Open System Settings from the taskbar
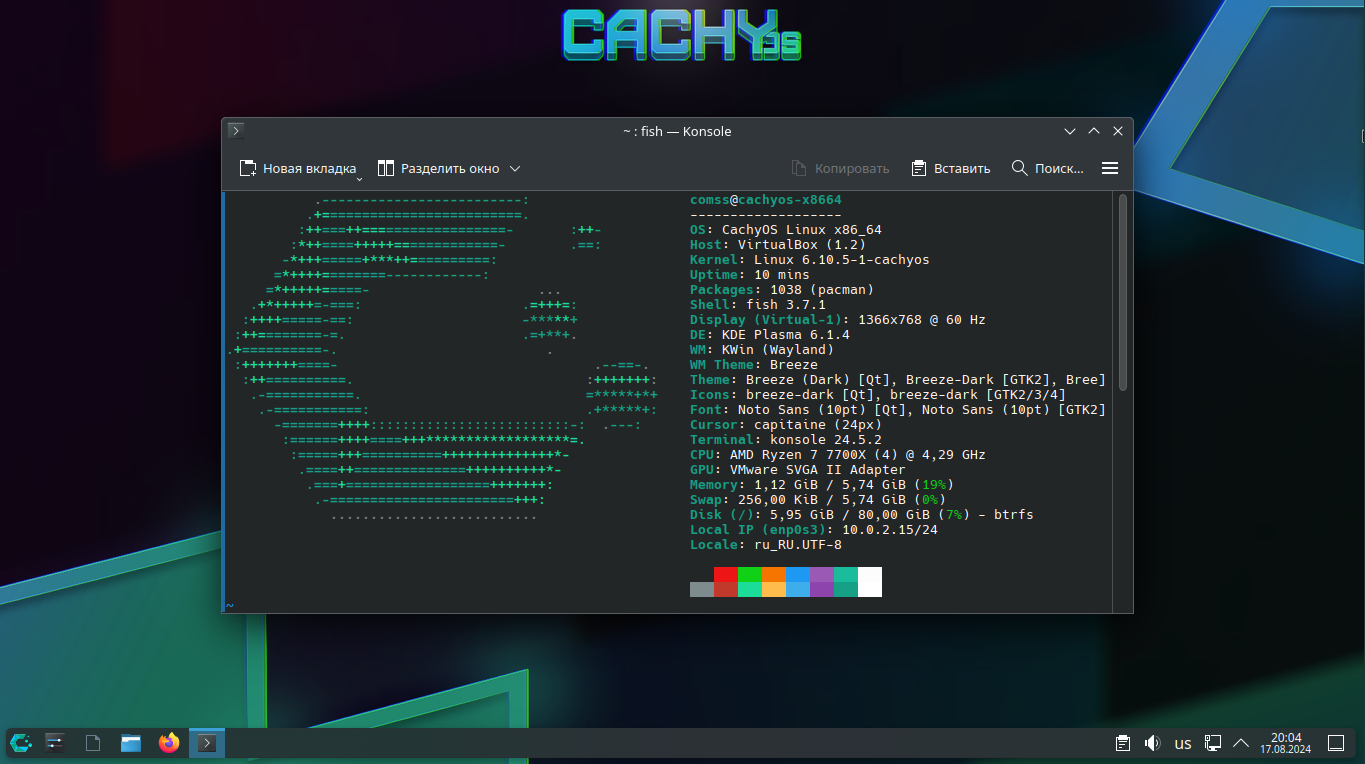Viewport: 1365px width, 764px height. pos(55,742)
